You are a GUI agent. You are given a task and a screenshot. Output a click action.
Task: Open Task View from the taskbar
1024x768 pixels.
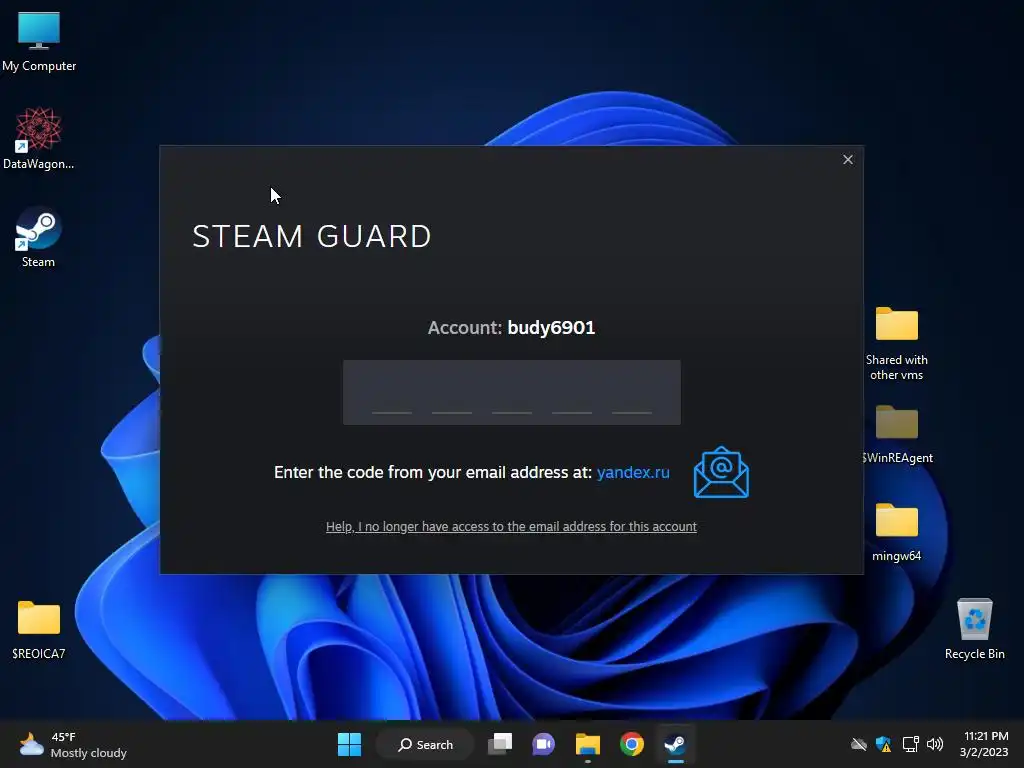[x=500, y=744]
